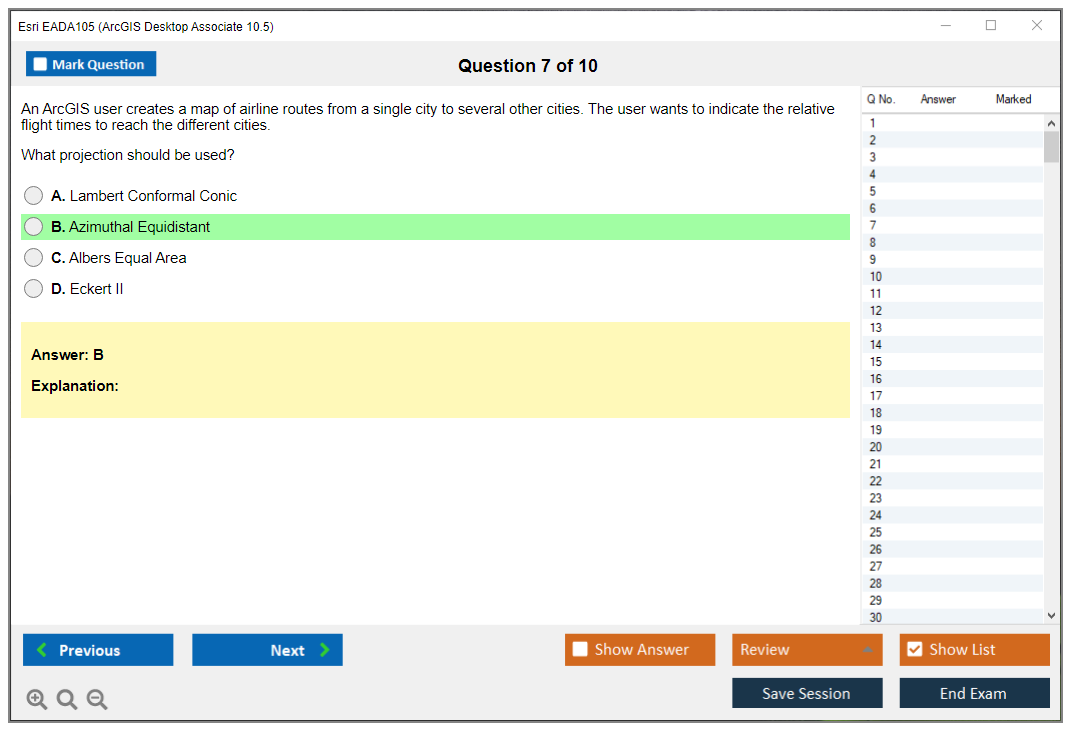This screenshot has height=735, width=1075.
Task: Jump to question 15 in the list
Action: click(x=876, y=362)
